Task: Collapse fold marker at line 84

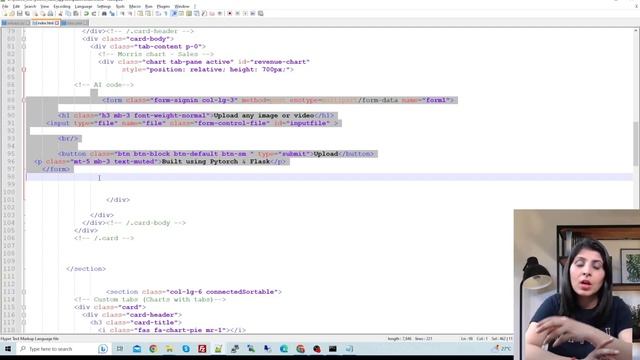Action: pyautogui.click(x=24, y=69)
